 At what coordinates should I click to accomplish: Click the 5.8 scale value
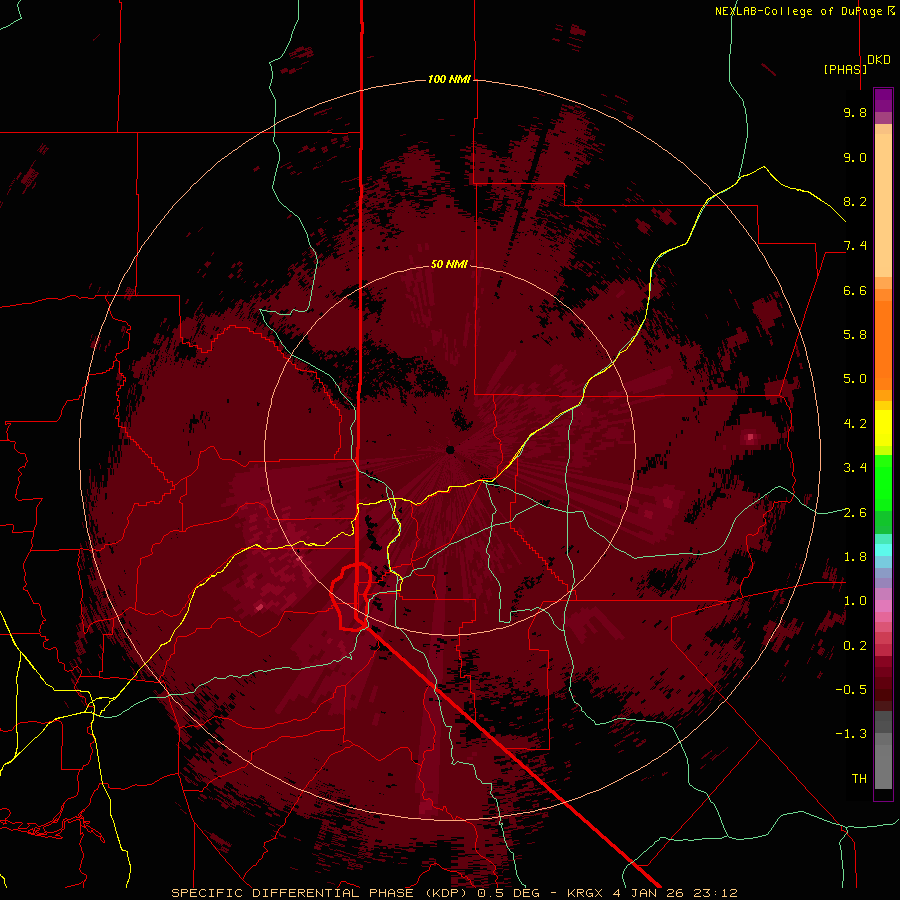pos(855,335)
